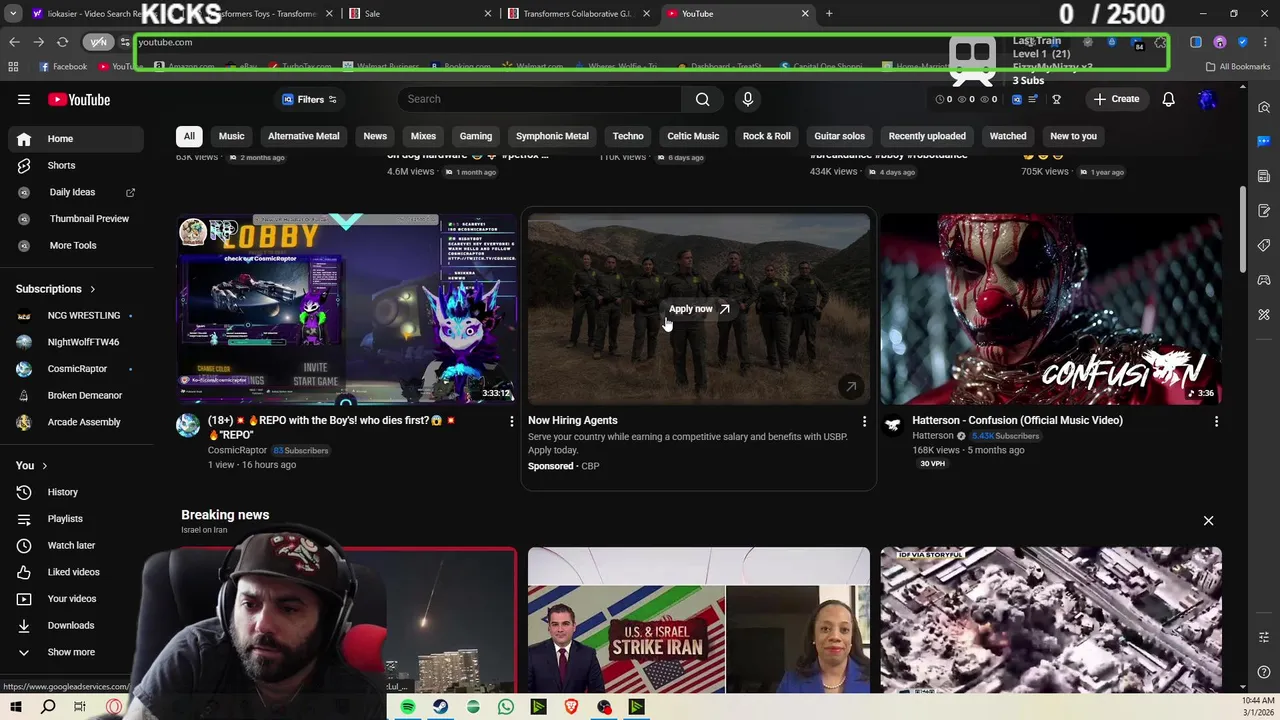The width and height of the screenshot is (1280, 720).
Task: Click Apply now on the ad
Action: (699, 309)
